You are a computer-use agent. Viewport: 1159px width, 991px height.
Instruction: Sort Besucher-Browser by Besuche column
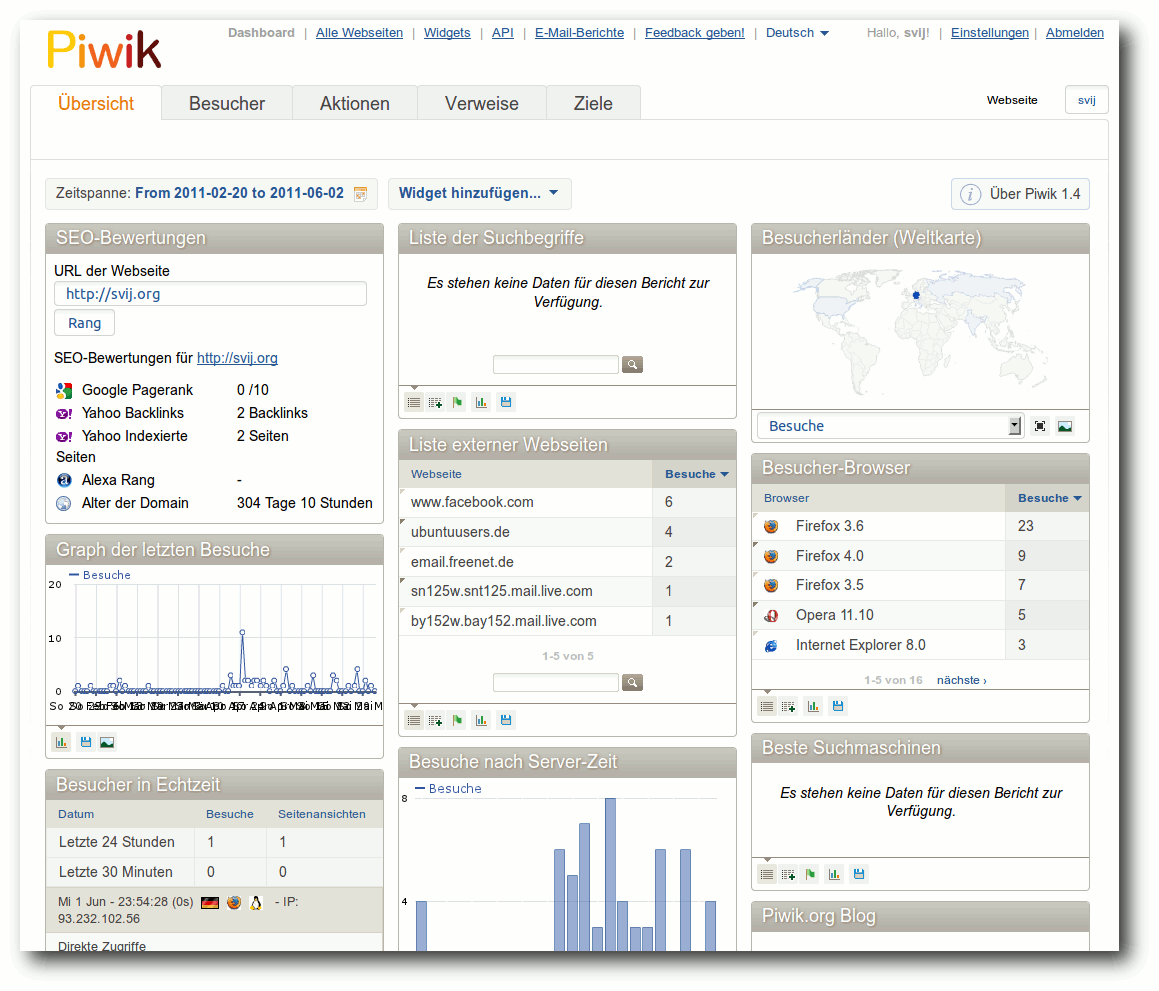[1049, 498]
